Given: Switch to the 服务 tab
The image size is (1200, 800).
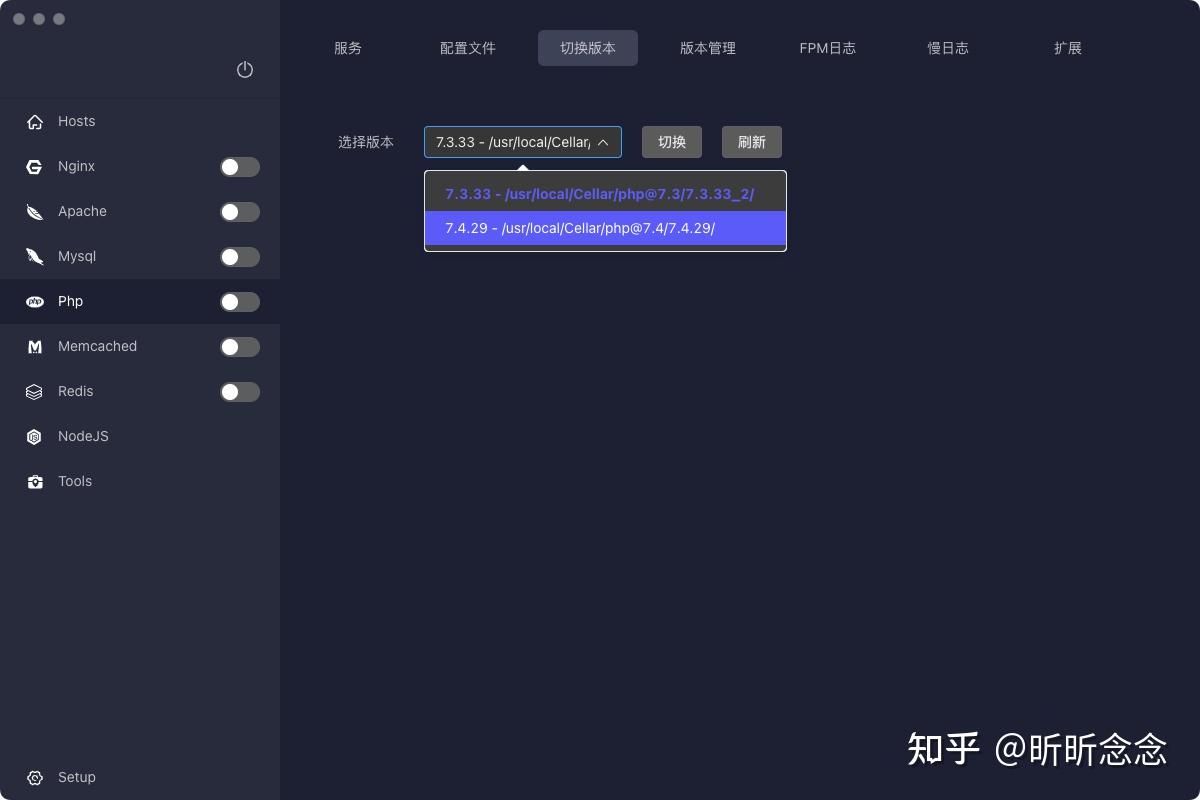Looking at the screenshot, I should coord(348,47).
